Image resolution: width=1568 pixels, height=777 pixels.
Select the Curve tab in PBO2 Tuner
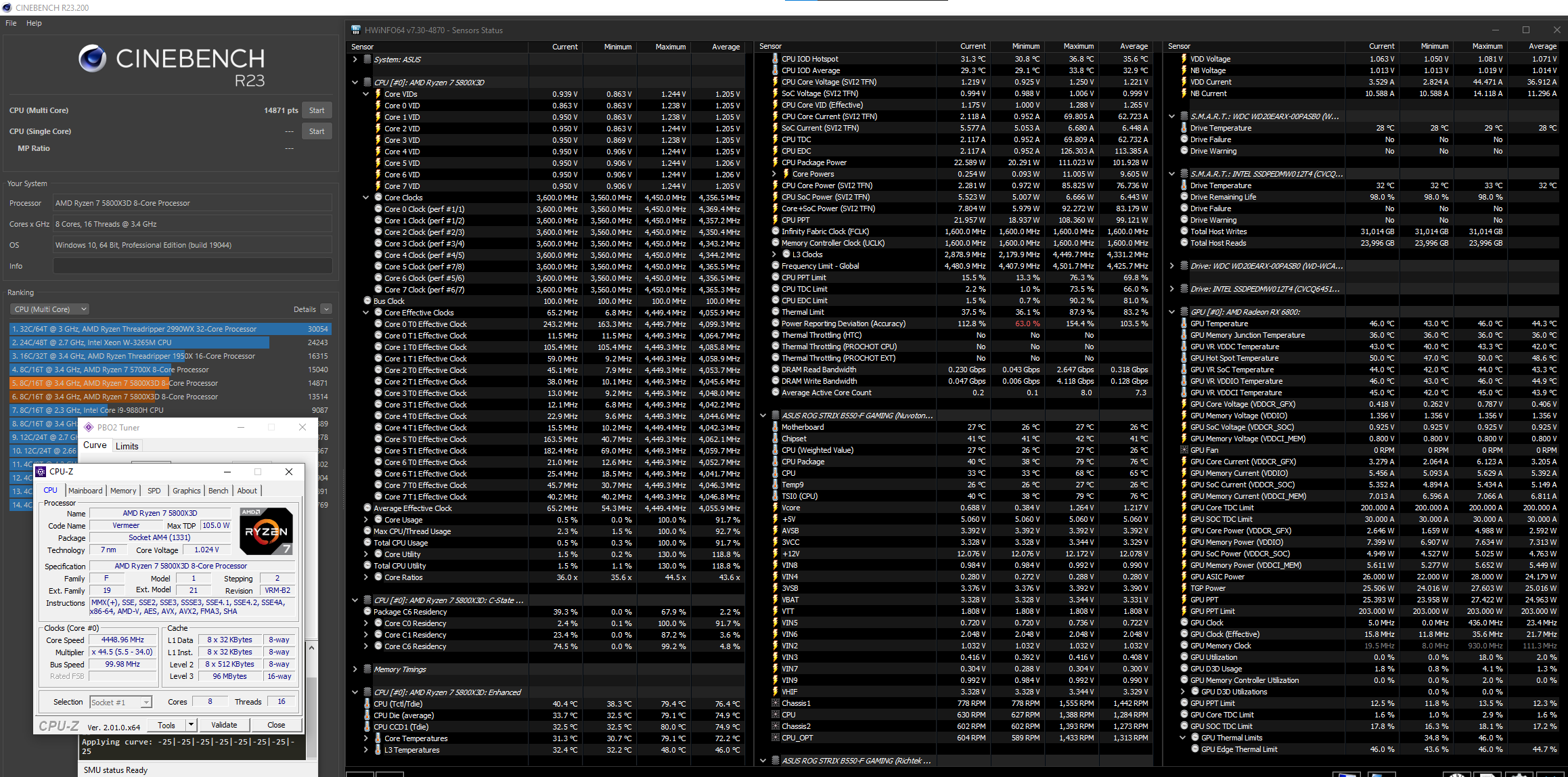coord(95,445)
